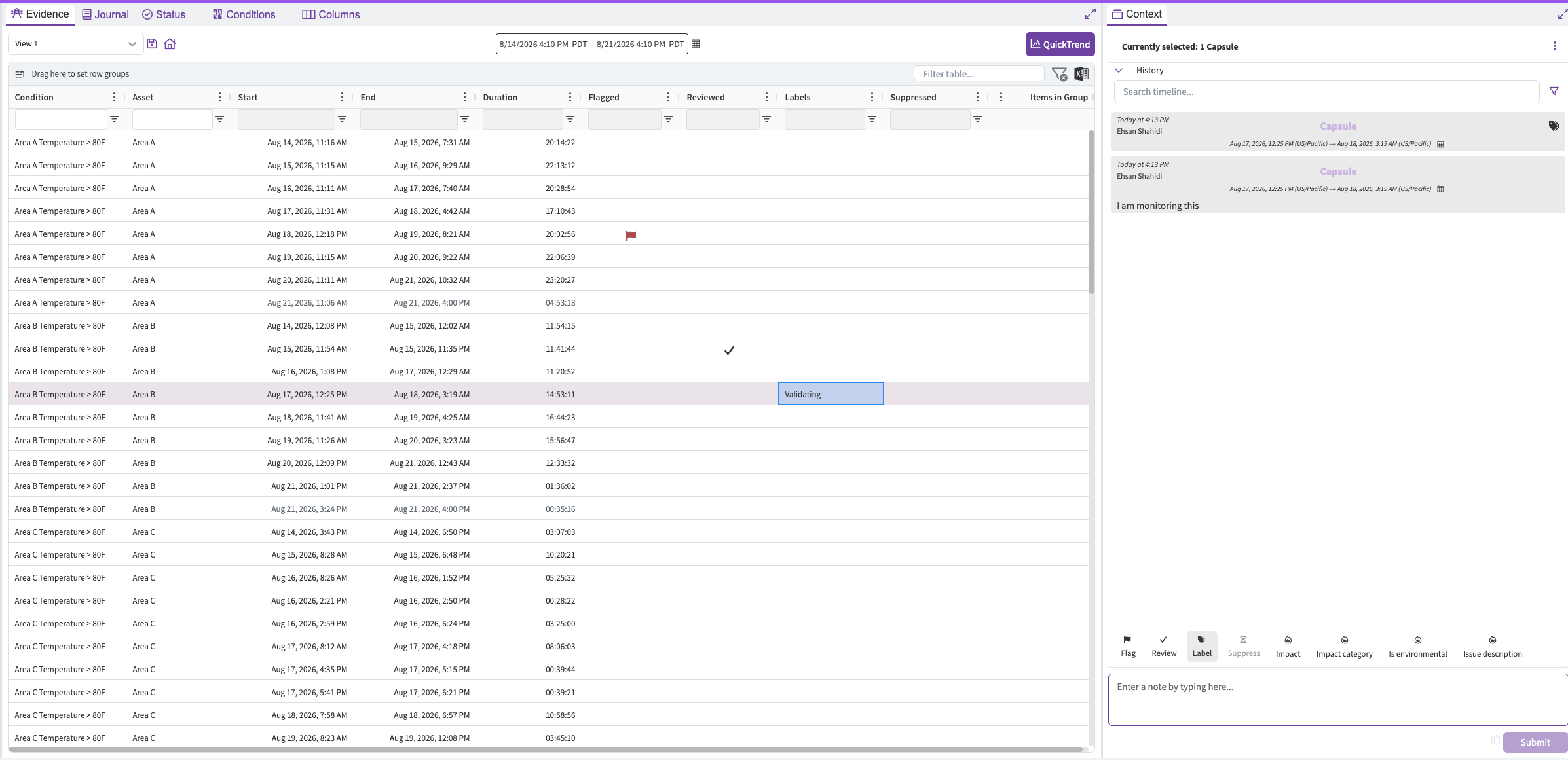The image size is (1568, 760).
Task: Set the Issue description property
Action: click(1493, 646)
